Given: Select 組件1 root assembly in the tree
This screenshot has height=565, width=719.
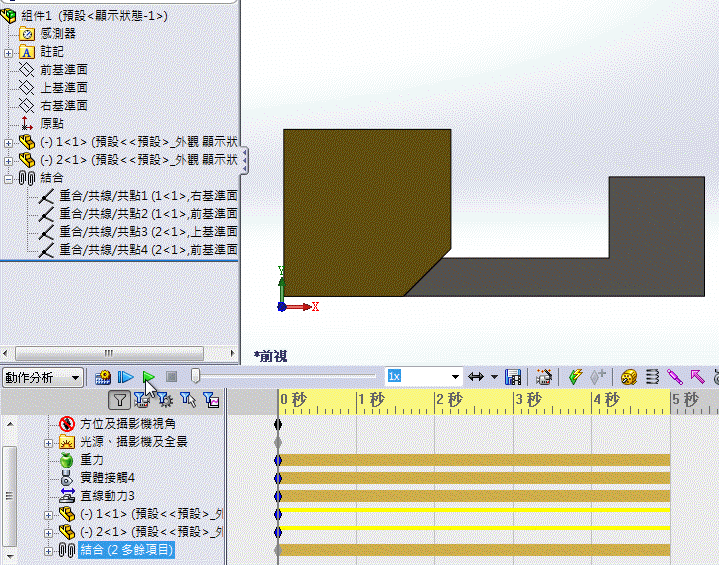Looking at the screenshot, I should tap(94, 16).
